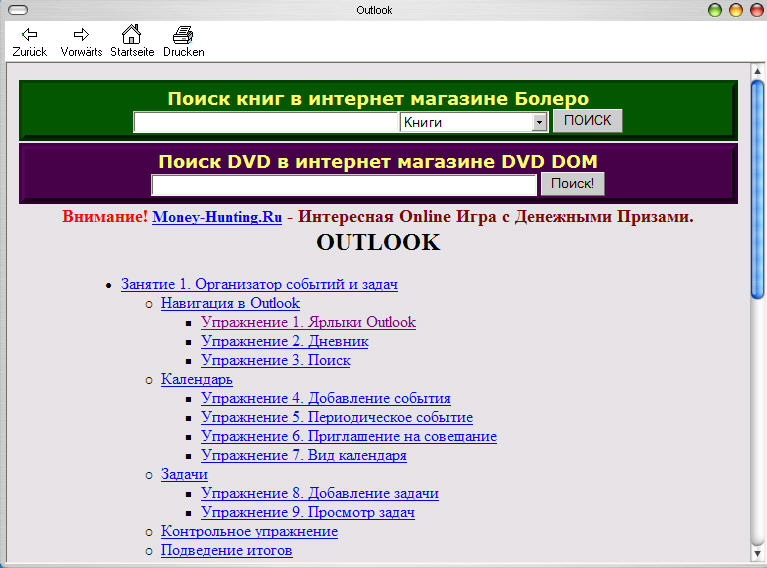
Task: Open Упражнение 4. Добавление события
Action: coord(326,399)
